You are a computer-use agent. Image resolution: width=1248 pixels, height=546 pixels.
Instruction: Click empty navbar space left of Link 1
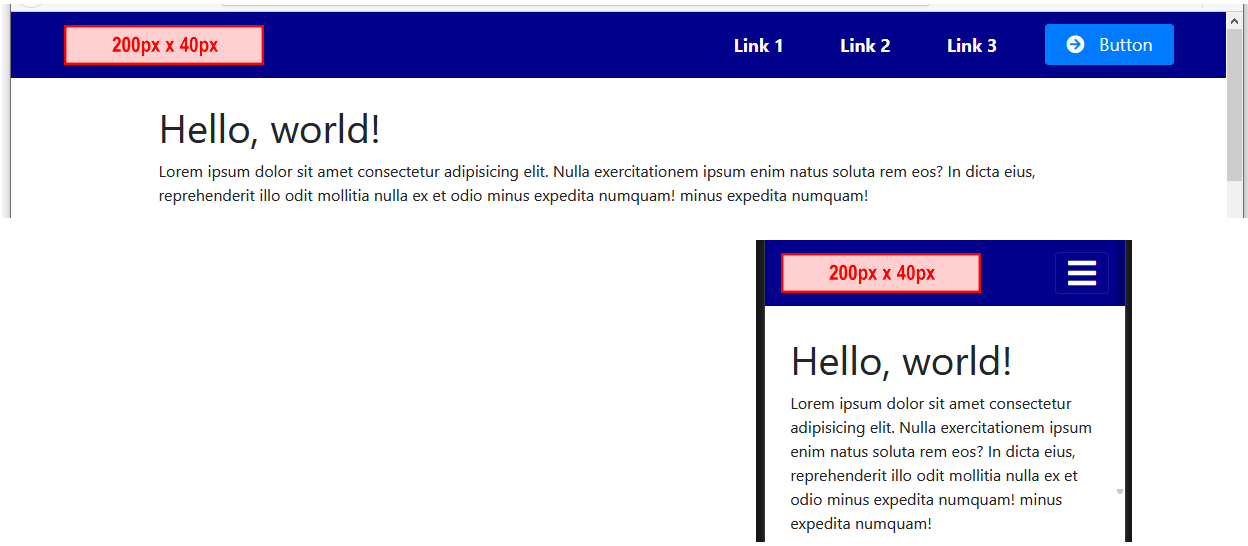480,46
